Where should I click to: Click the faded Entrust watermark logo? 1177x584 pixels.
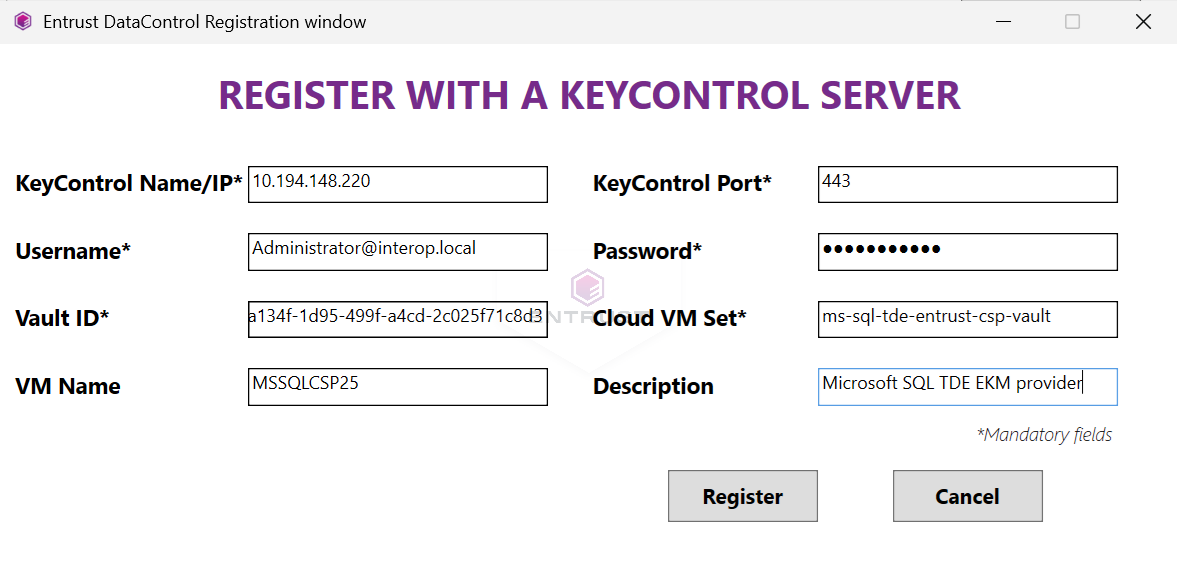click(x=587, y=290)
